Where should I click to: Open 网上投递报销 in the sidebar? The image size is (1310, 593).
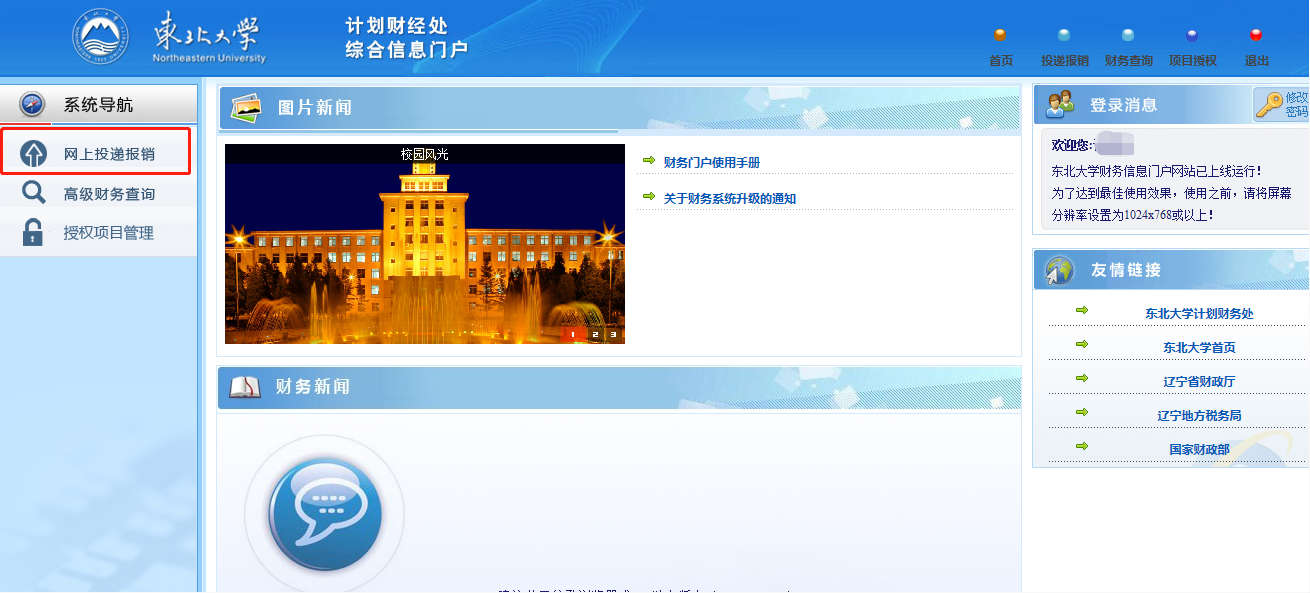click(109, 154)
